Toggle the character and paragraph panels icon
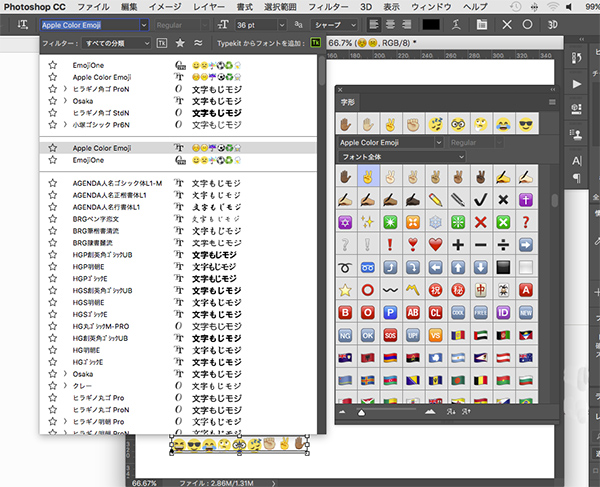 (x=482, y=25)
